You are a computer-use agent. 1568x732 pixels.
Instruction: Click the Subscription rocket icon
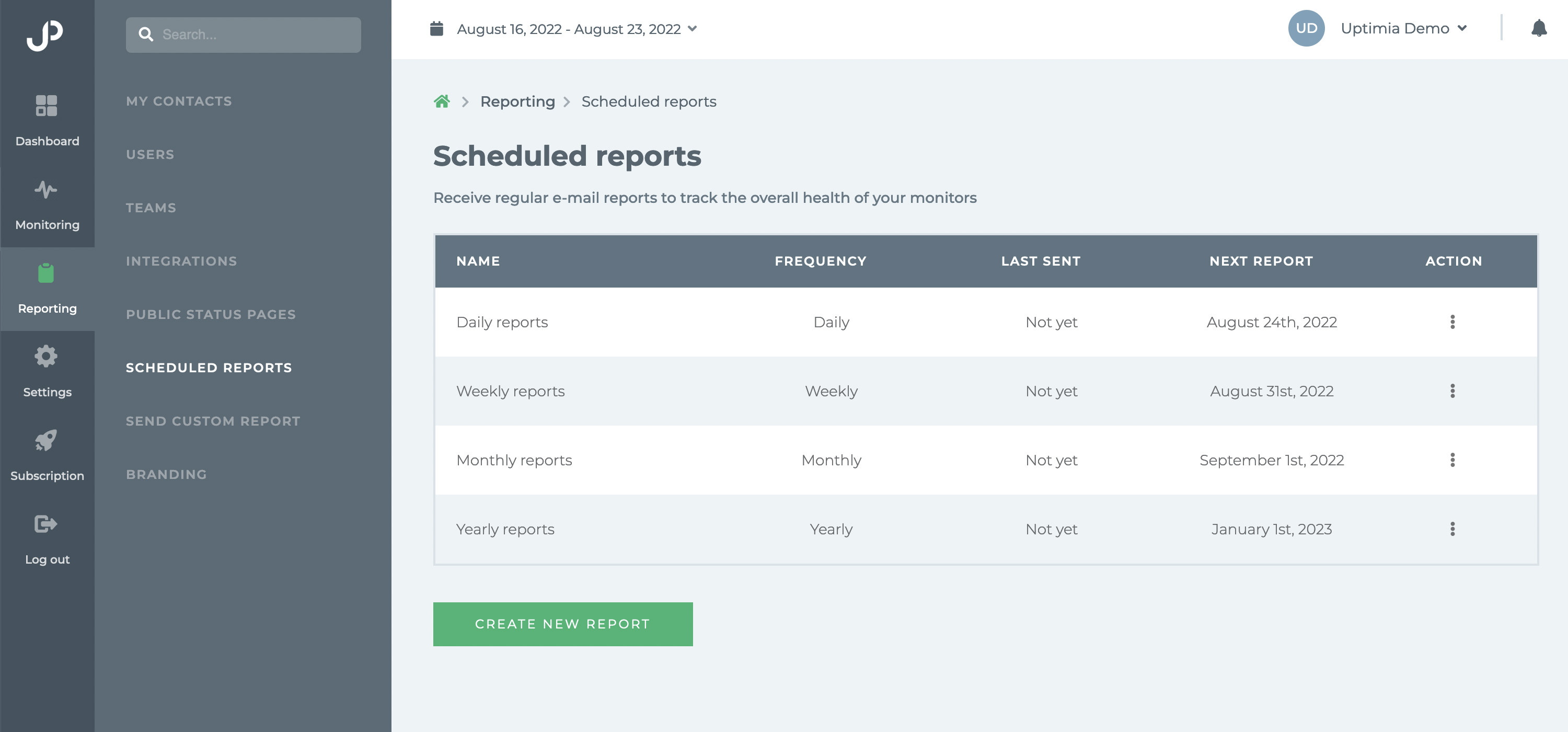tap(47, 440)
